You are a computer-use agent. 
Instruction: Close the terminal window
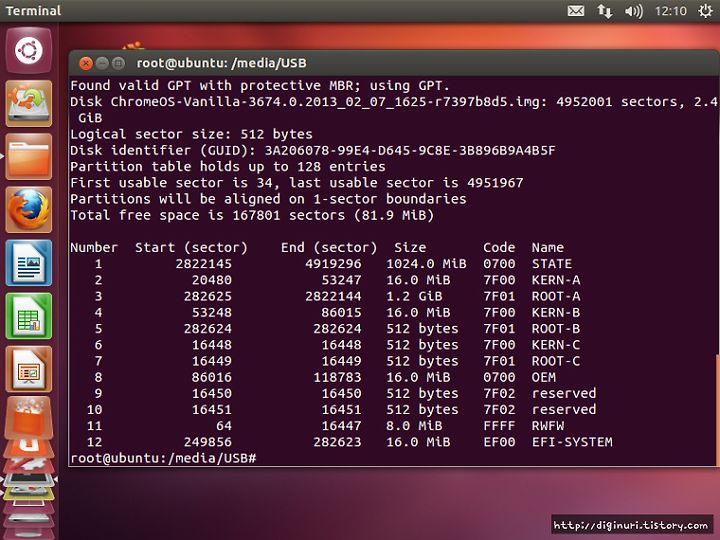[86, 63]
